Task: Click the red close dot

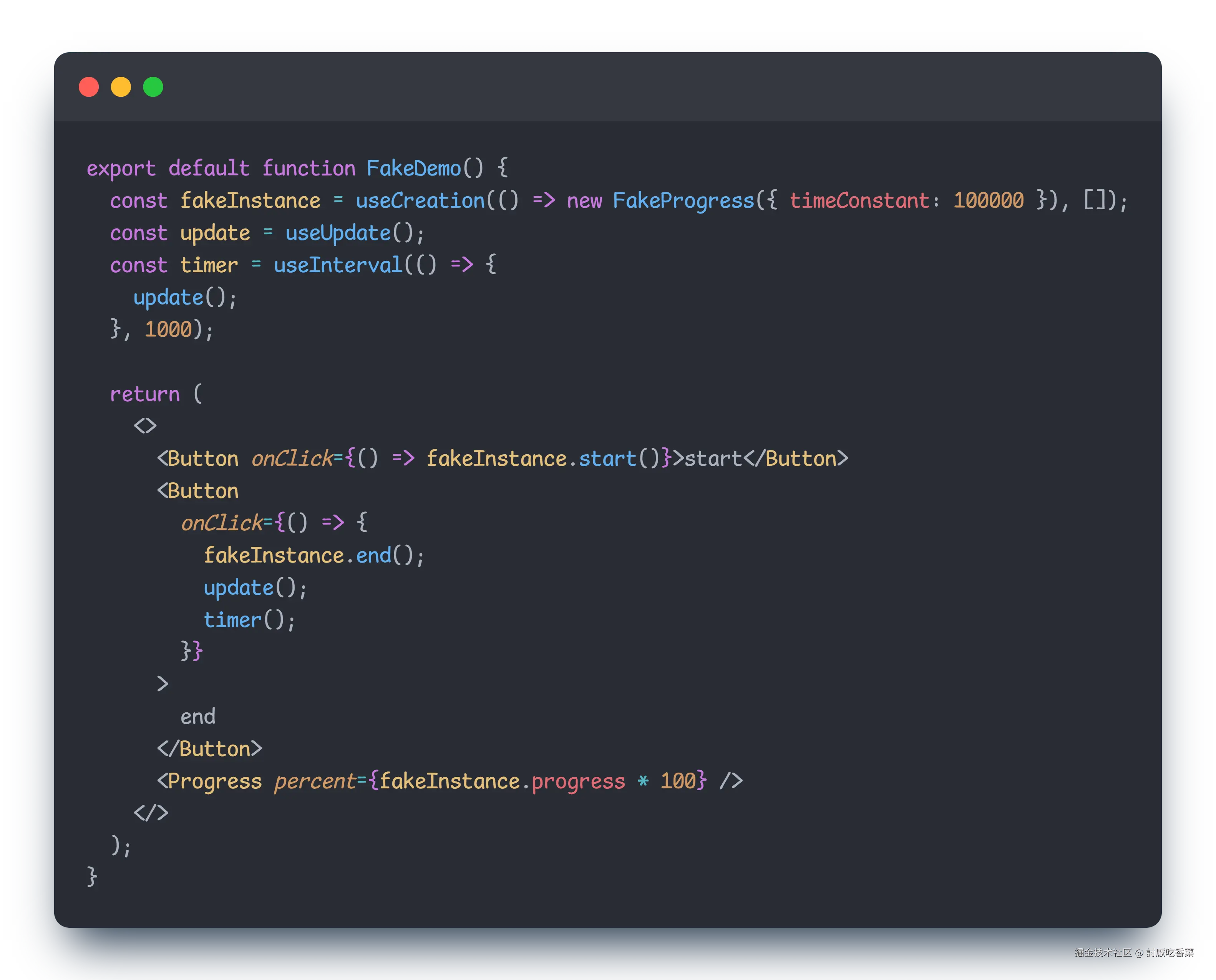Action: coord(89,87)
